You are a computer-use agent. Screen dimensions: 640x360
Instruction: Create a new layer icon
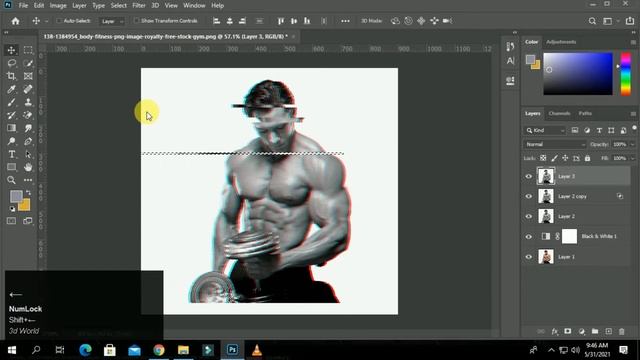(x=608, y=331)
